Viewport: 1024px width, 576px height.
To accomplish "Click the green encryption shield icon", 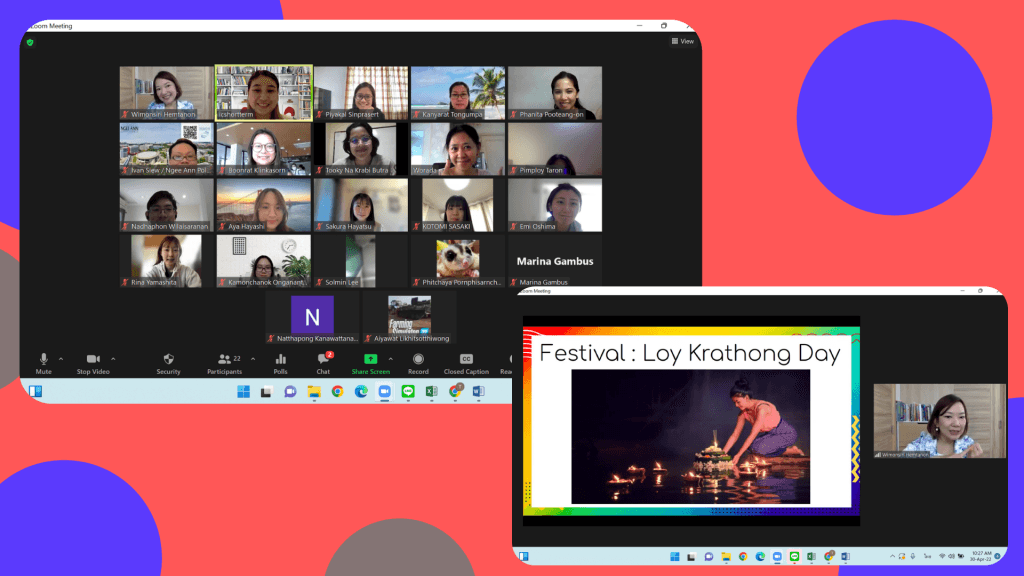I will click(x=30, y=42).
